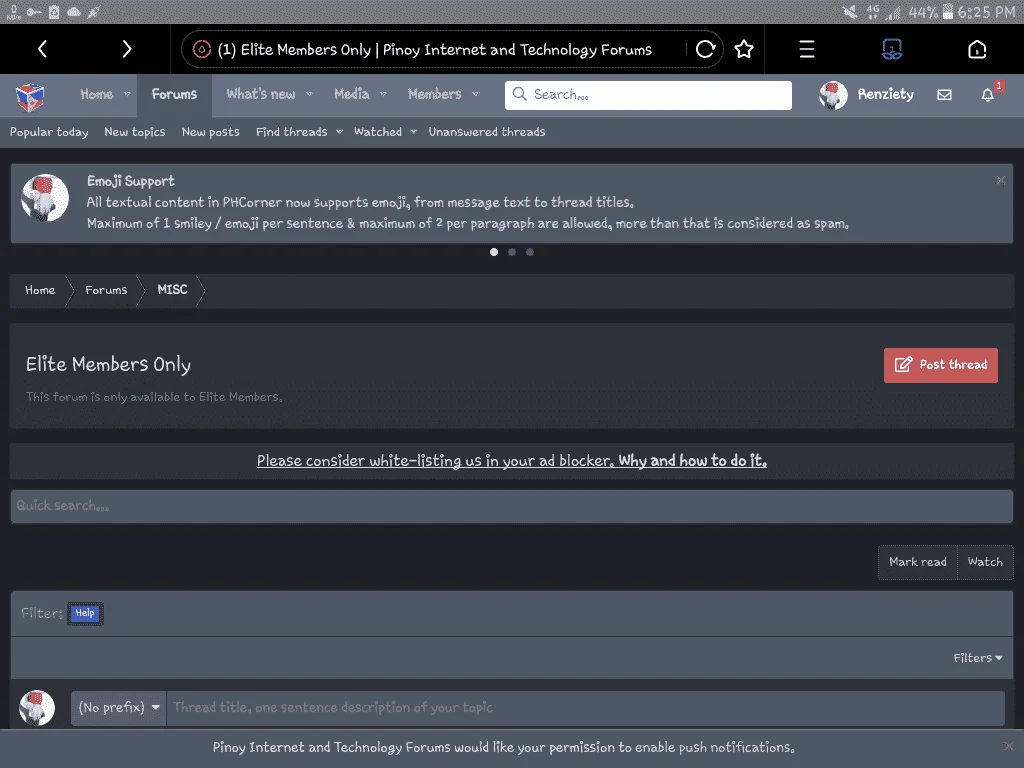Viewport: 1024px width, 768px height.
Task: Tap the battery indicator in status bar
Action: click(x=947, y=12)
